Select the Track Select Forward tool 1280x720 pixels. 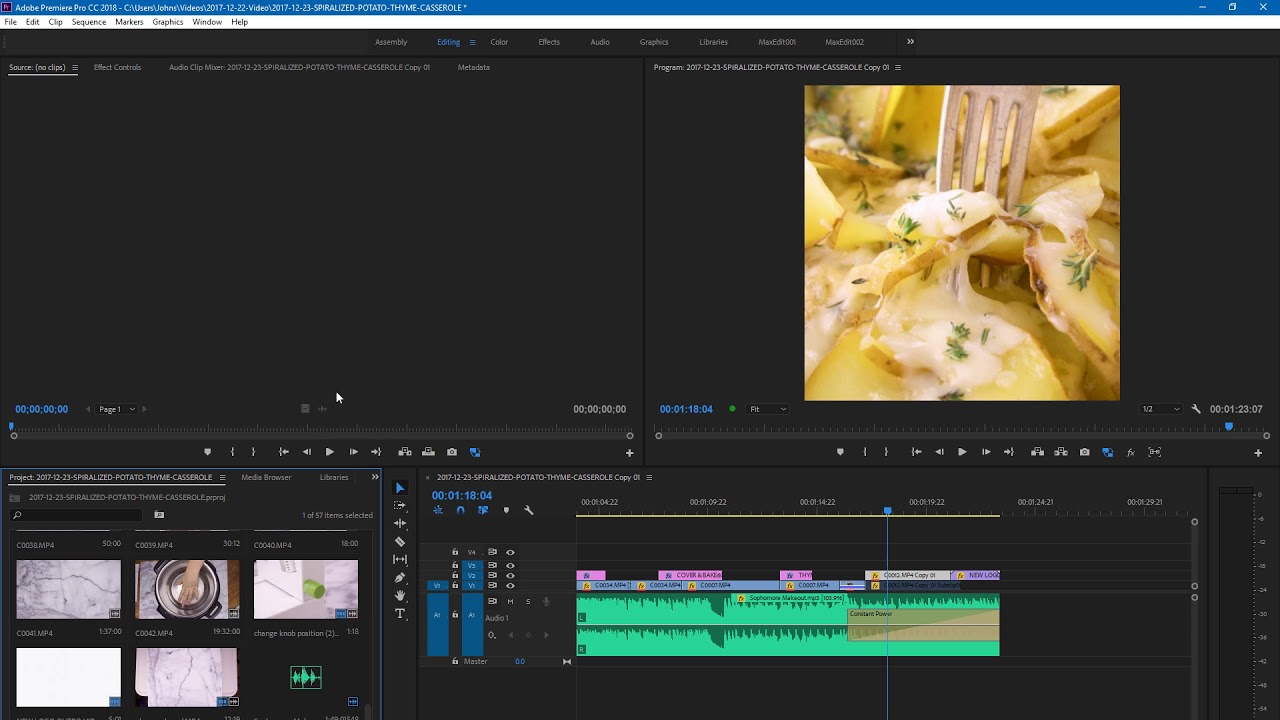[400, 505]
